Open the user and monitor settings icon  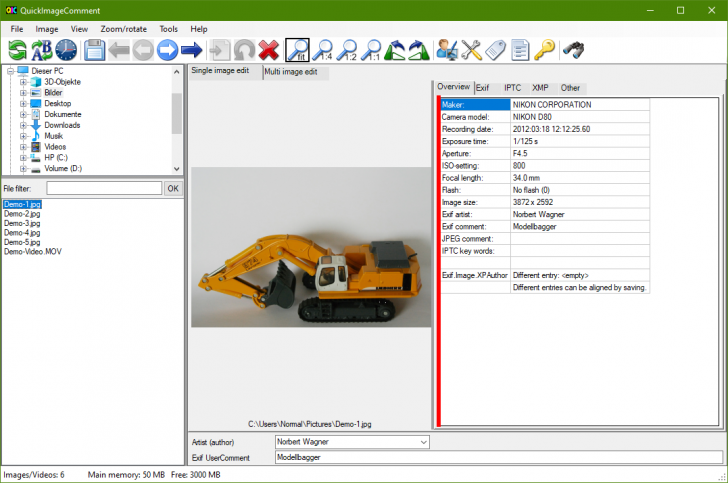(447, 50)
